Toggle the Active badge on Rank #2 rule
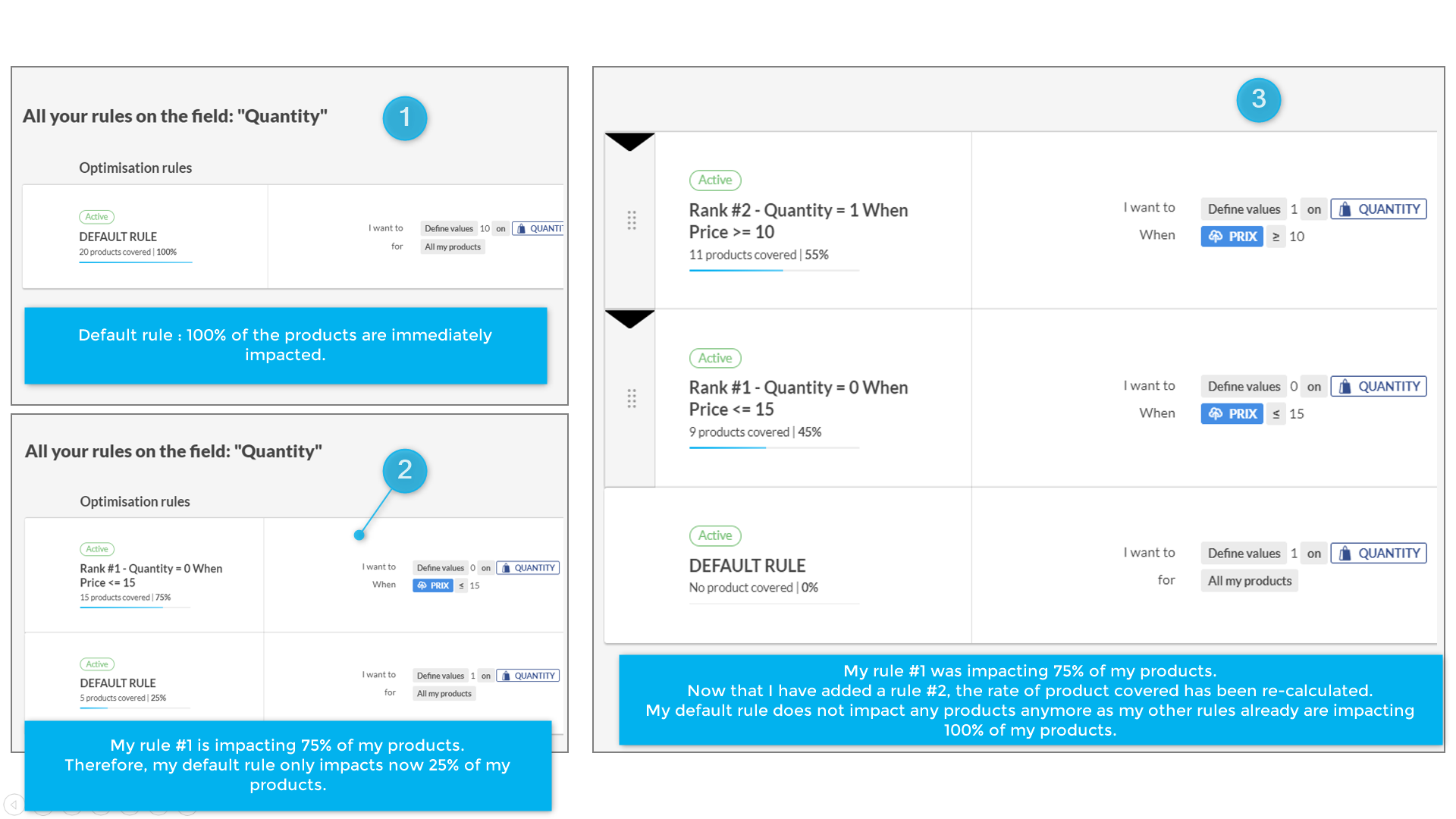1456x819 pixels. coord(714,180)
